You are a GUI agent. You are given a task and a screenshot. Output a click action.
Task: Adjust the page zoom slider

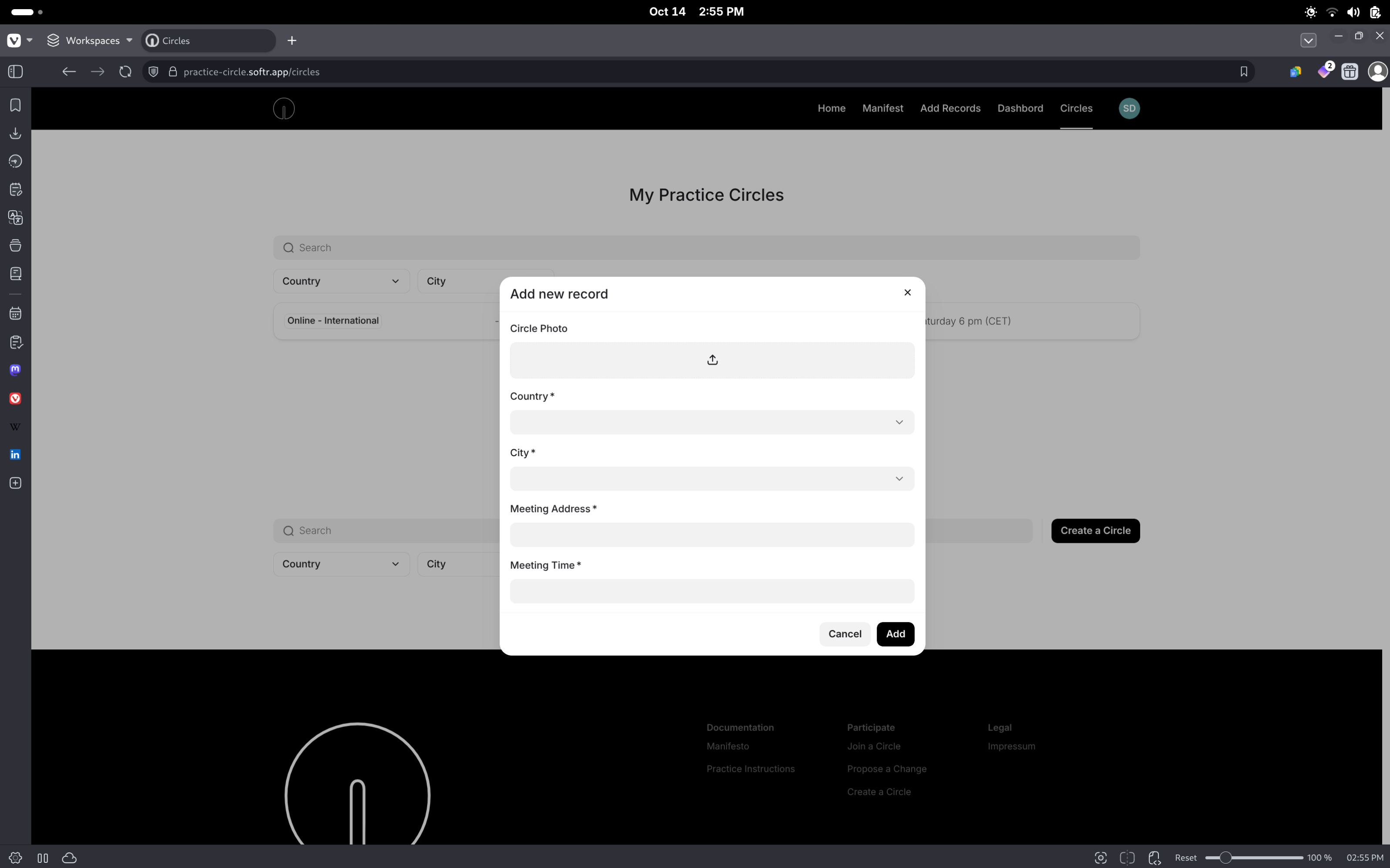(1225, 858)
